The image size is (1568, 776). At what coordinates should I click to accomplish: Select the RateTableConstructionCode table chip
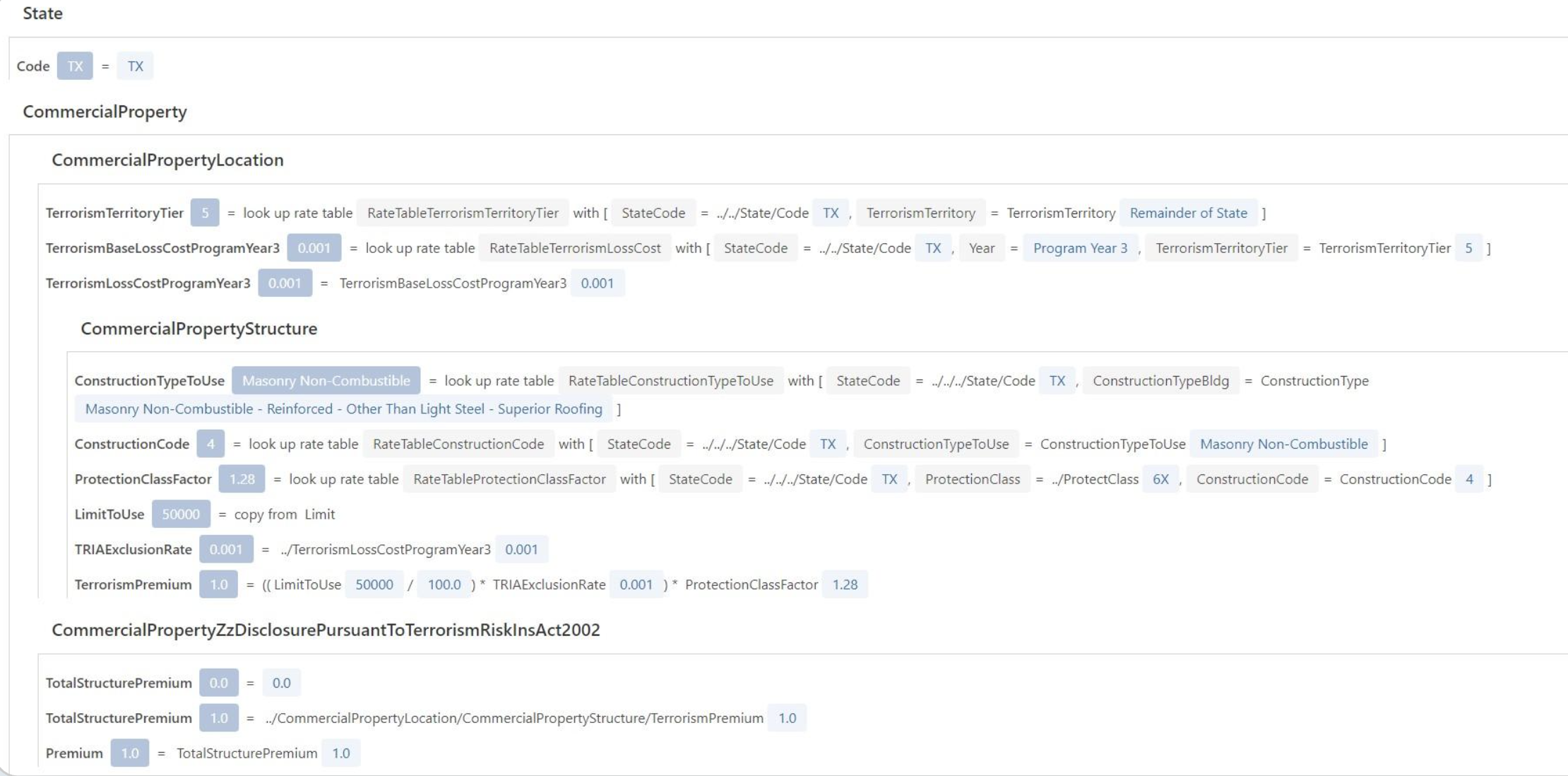[x=458, y=444]
